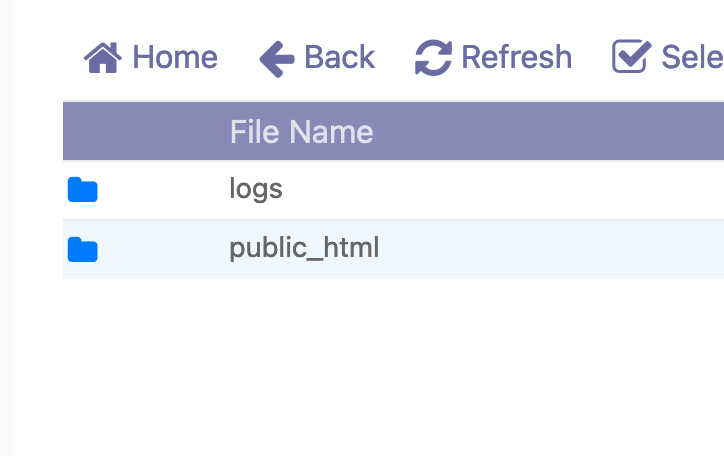724x456 pixels.
Task: Click the blue folder icon beside public_html
Action: 83,250
